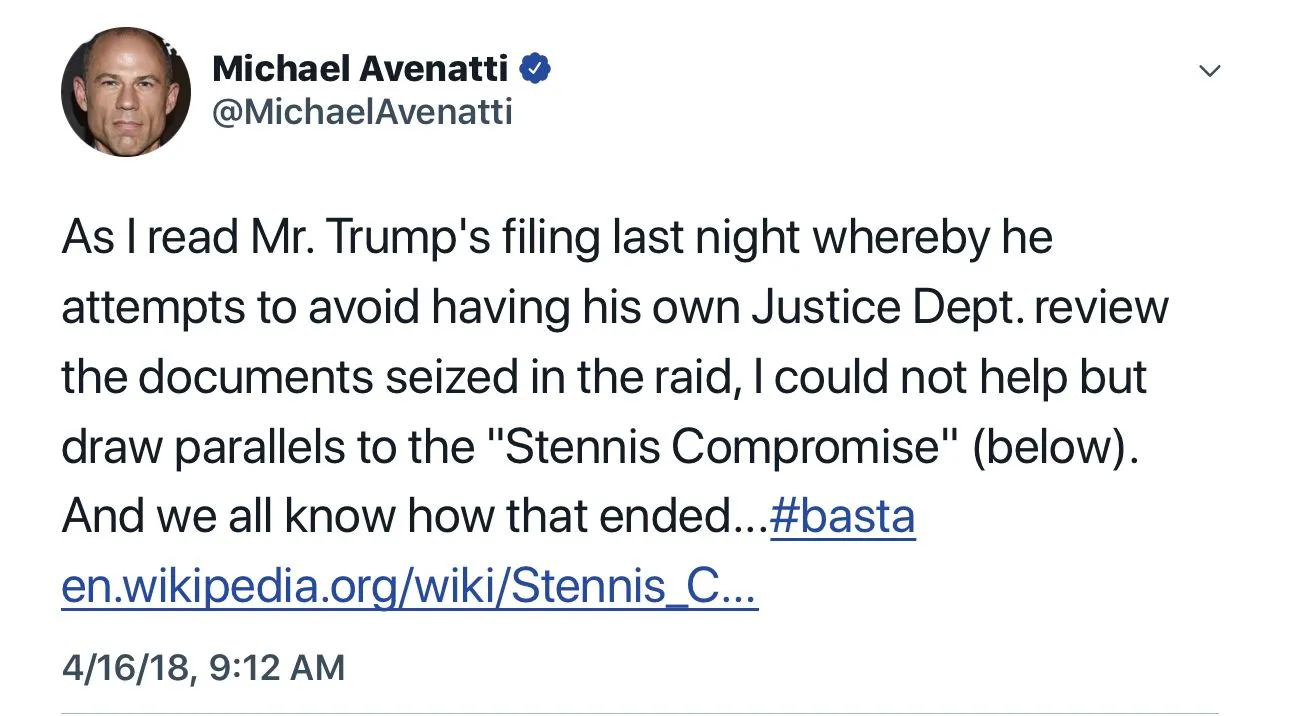Click the word "(below)" in tweet
This screenshot has height=716, width=1307.
[1055, 448]
